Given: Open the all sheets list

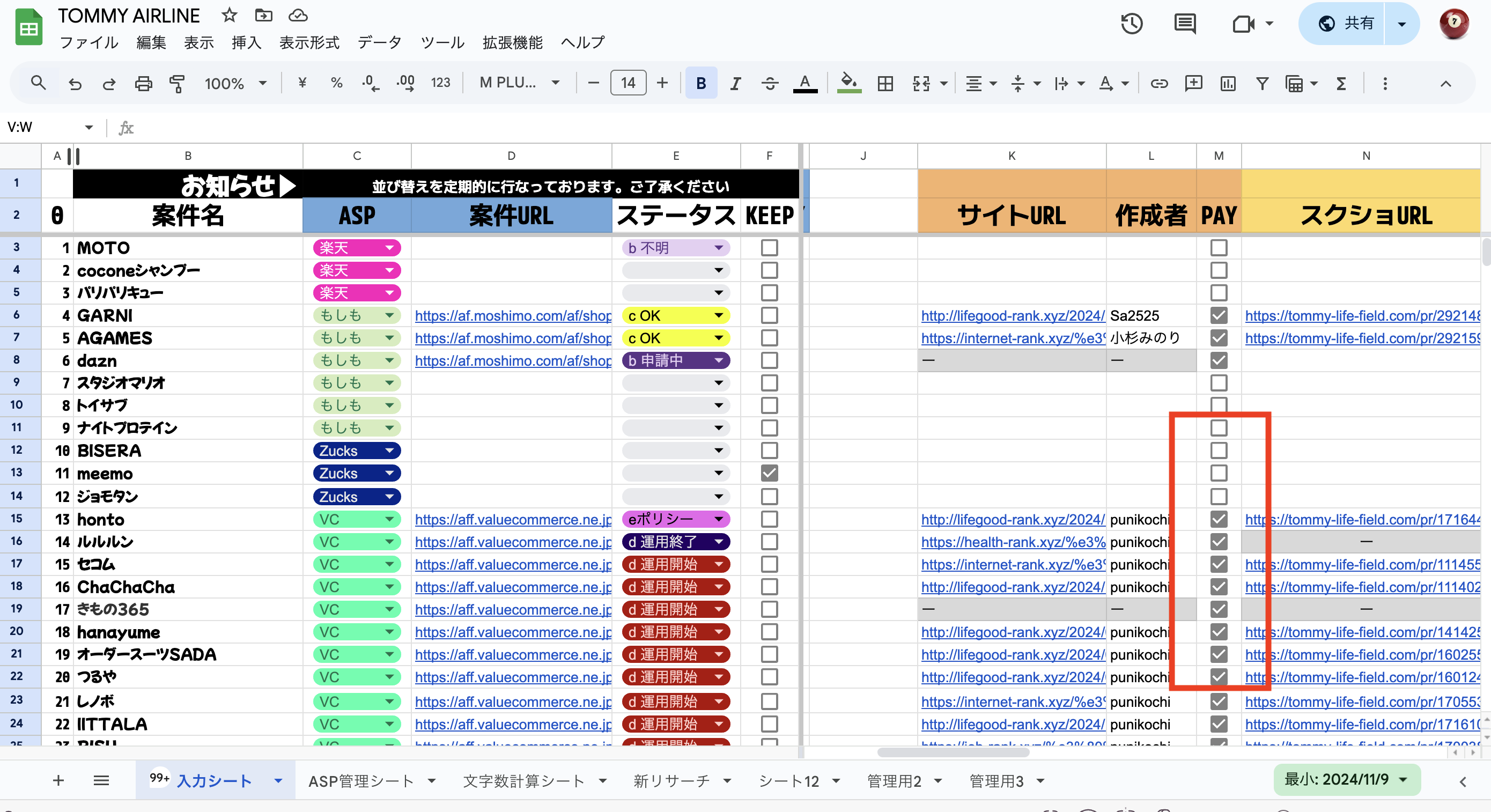Looking at the screenshot, I should click(101, 781).
